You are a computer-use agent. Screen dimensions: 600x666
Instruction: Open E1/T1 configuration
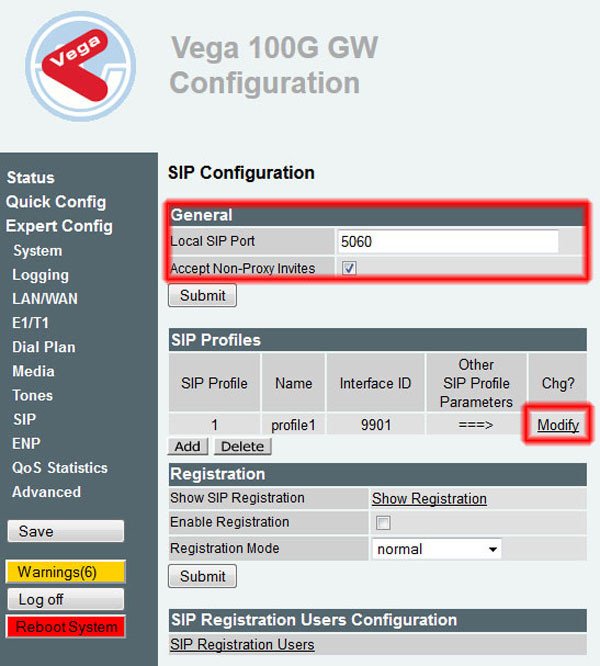[x=31, y=323]
